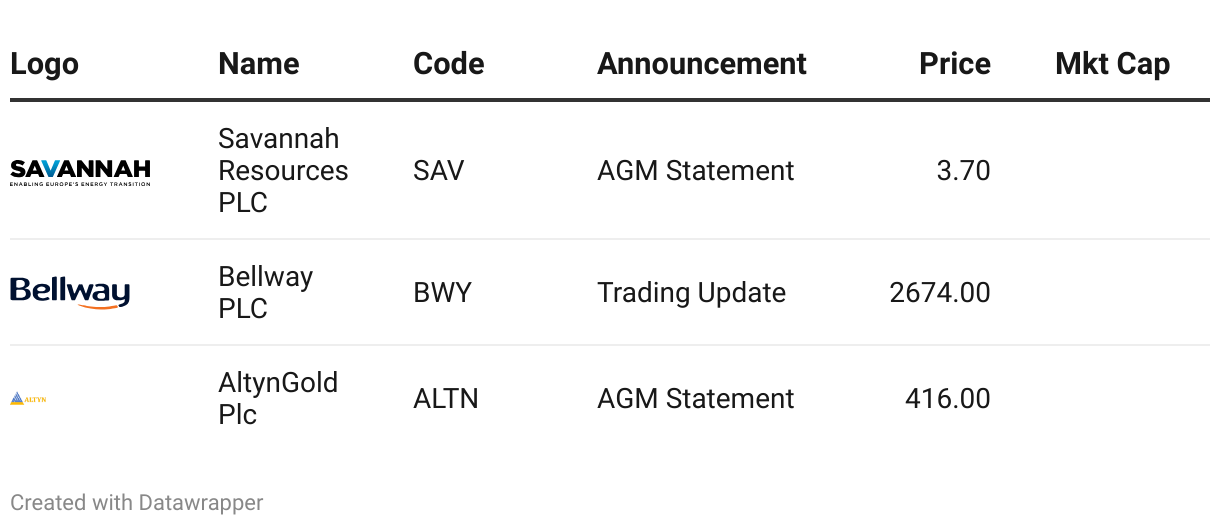1220x526 pixels.
Task: Click Bellway PLC company name
Action: (265, 292)
